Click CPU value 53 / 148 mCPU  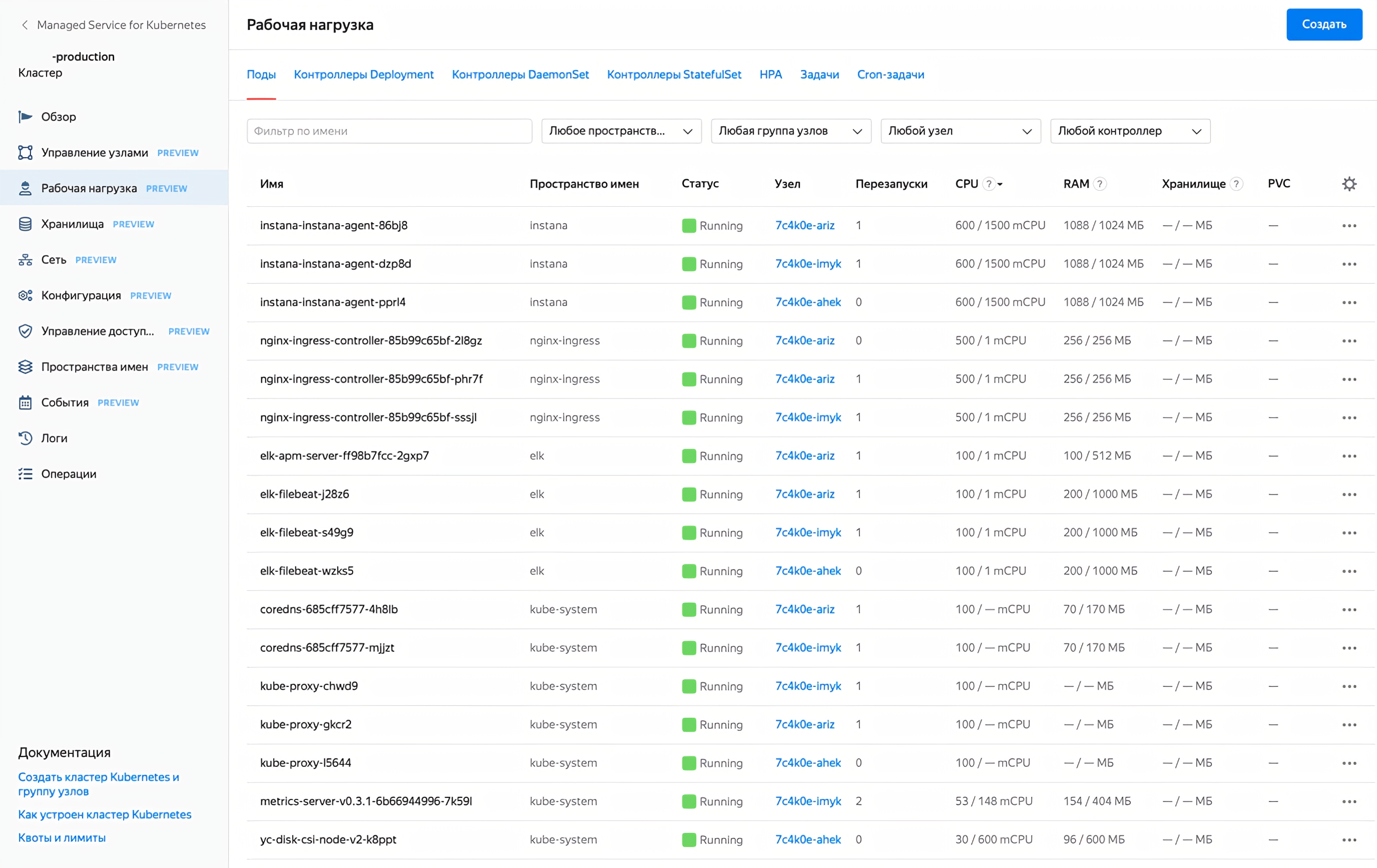pos(993,801)
